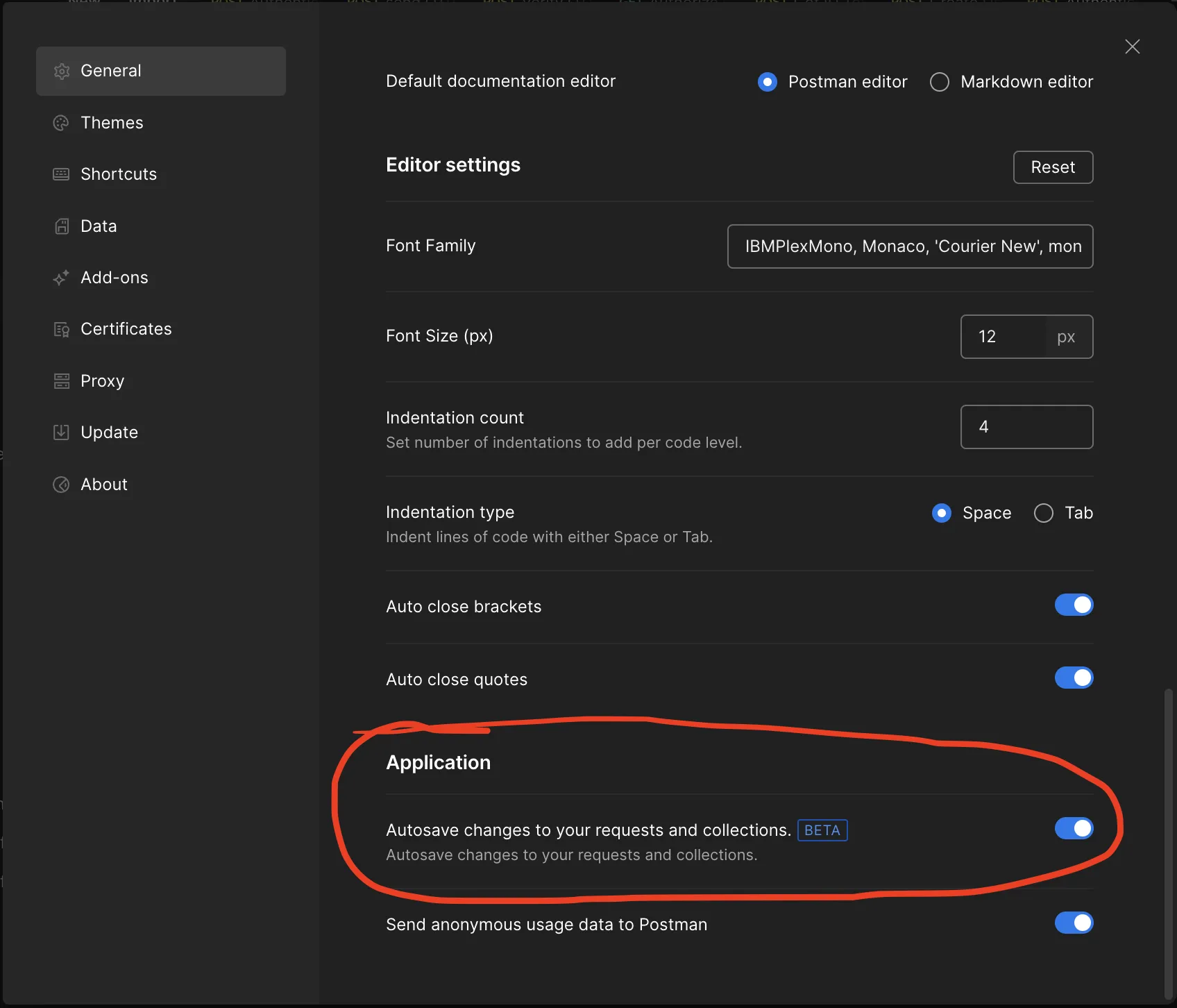Viewport: 1177px width, 1008px height.
Task: Click the Certificates icon in sidebar
Action: [62, 329]
